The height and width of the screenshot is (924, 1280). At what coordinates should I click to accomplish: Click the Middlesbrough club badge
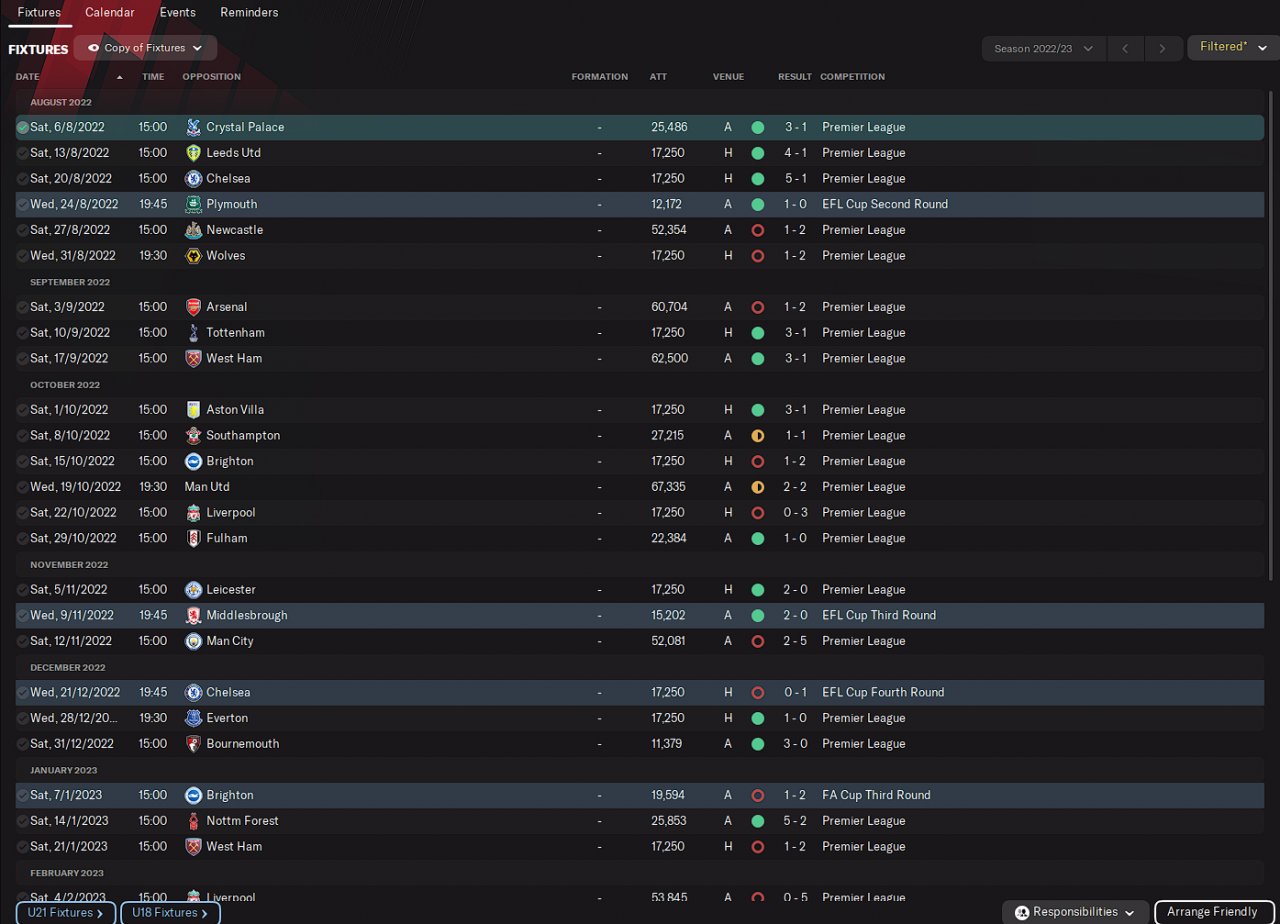193,616
